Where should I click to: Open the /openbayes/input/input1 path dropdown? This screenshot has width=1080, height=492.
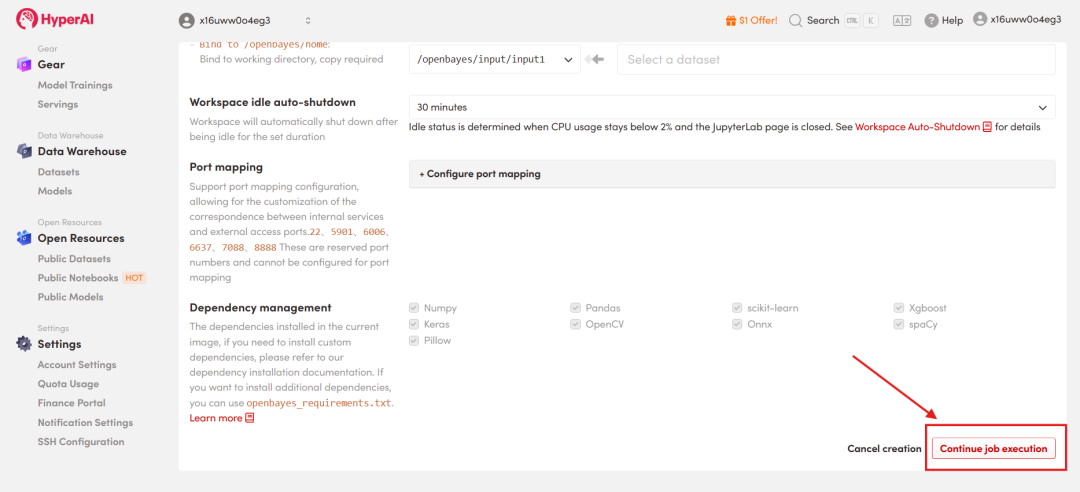(x=495, y=60)
